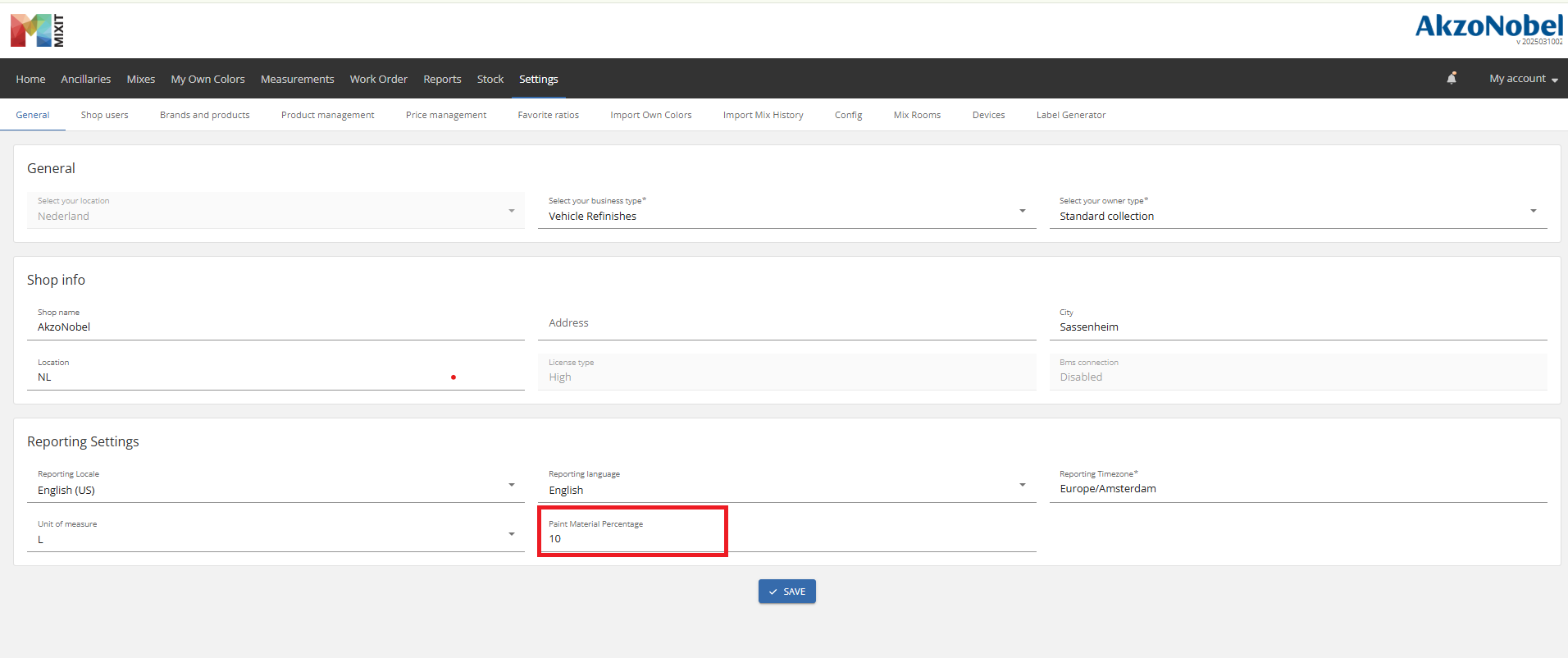This screenshot has width=1568, height=658.
Task: Open My Own Colors menu
Action: (207, 79)
